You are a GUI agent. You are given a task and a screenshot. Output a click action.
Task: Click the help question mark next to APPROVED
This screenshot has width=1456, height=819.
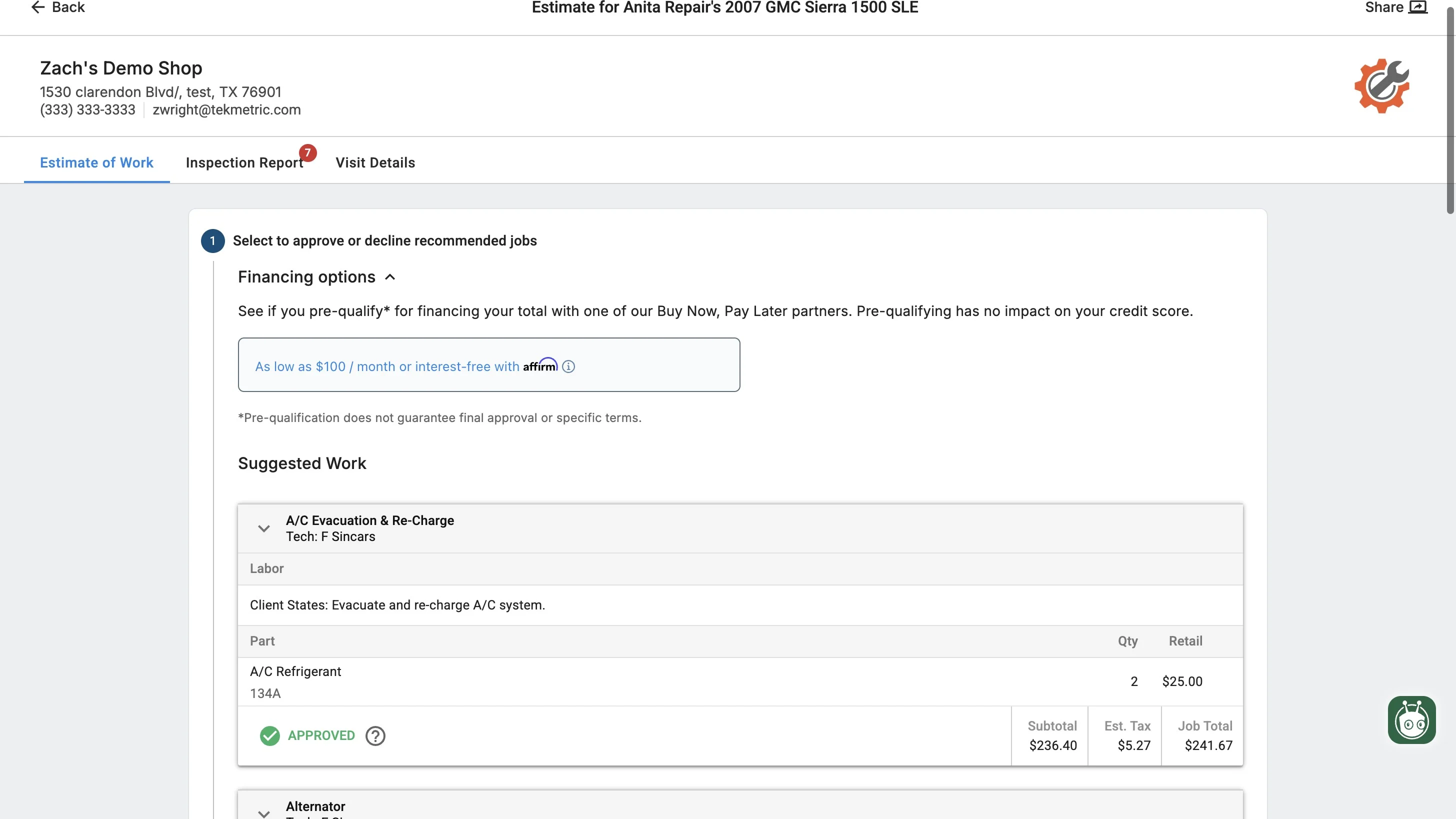[375, 736]
